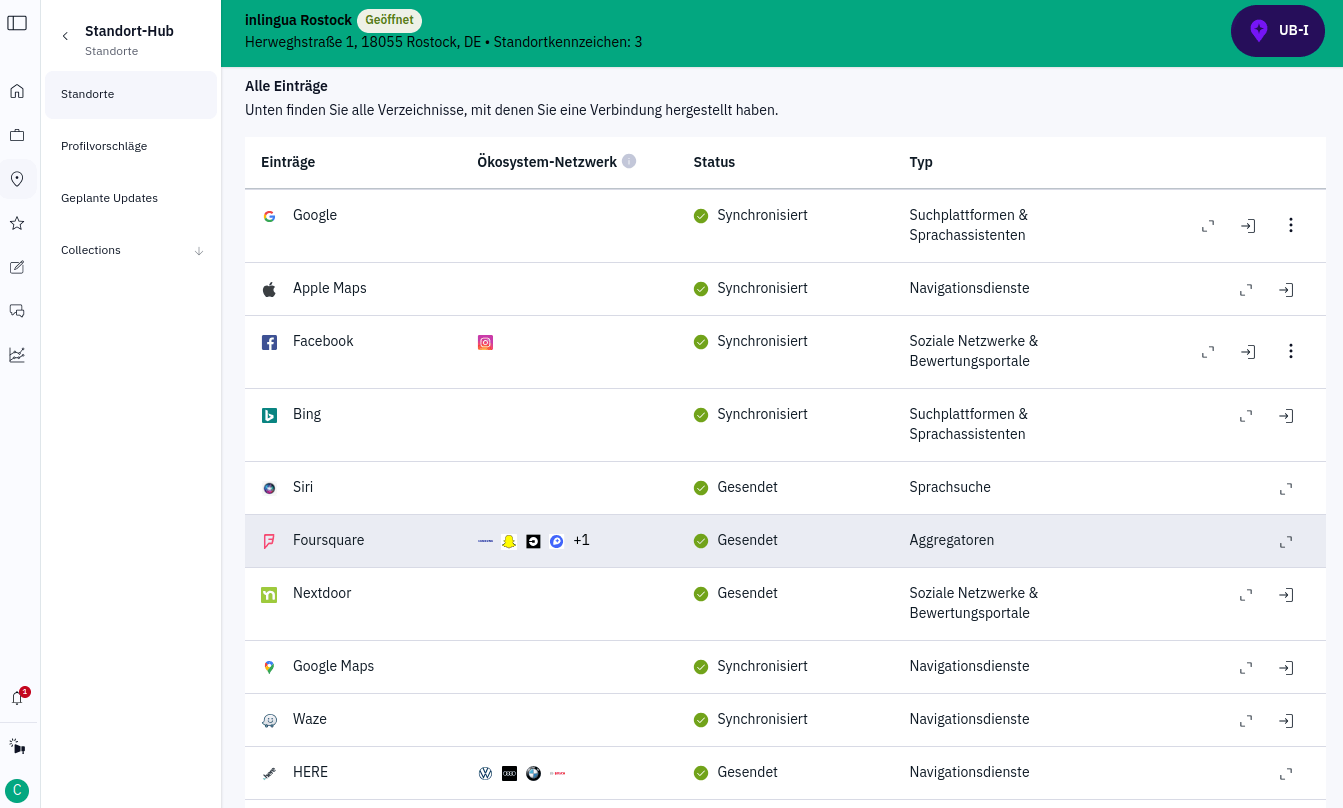Open the notifications bell icon
This screenshot has height=808, width=1343.
pos(17,698)
